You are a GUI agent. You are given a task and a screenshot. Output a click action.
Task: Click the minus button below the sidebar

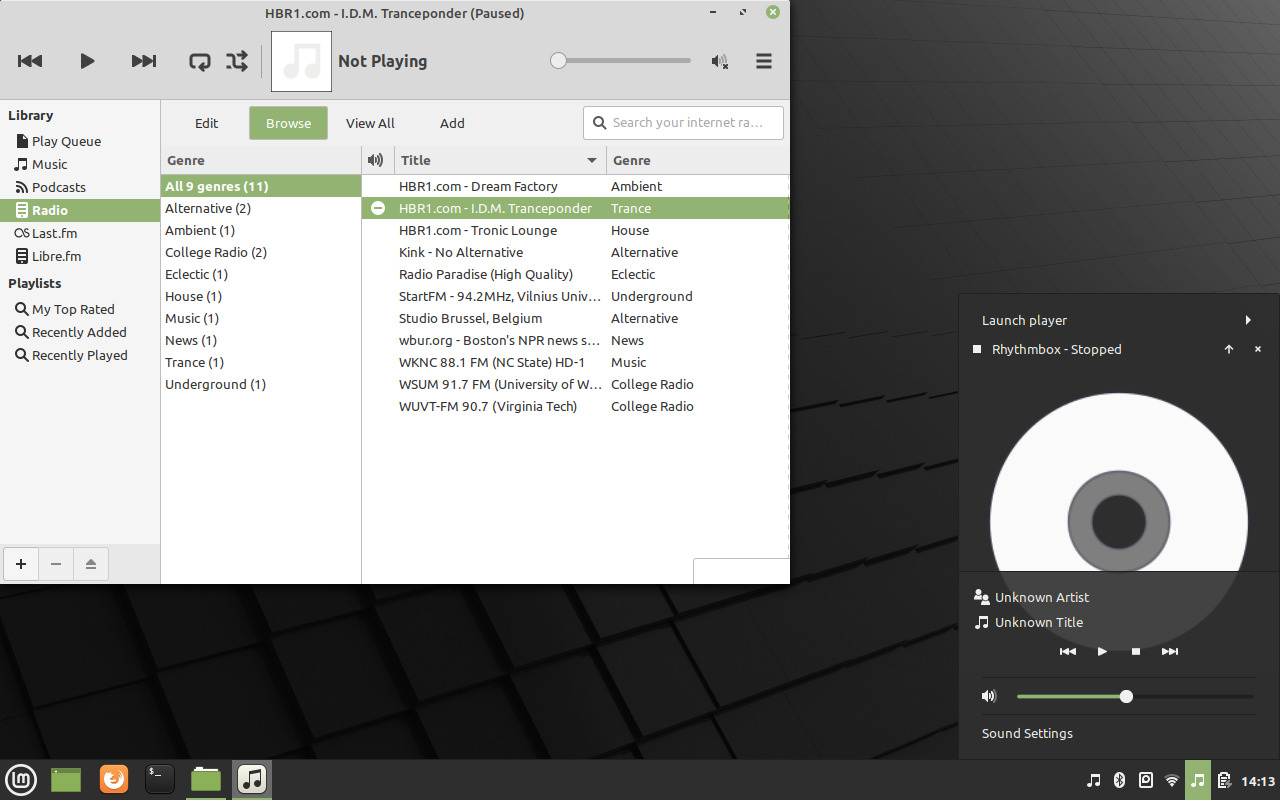pyautogui.click(x=56, y=564)
